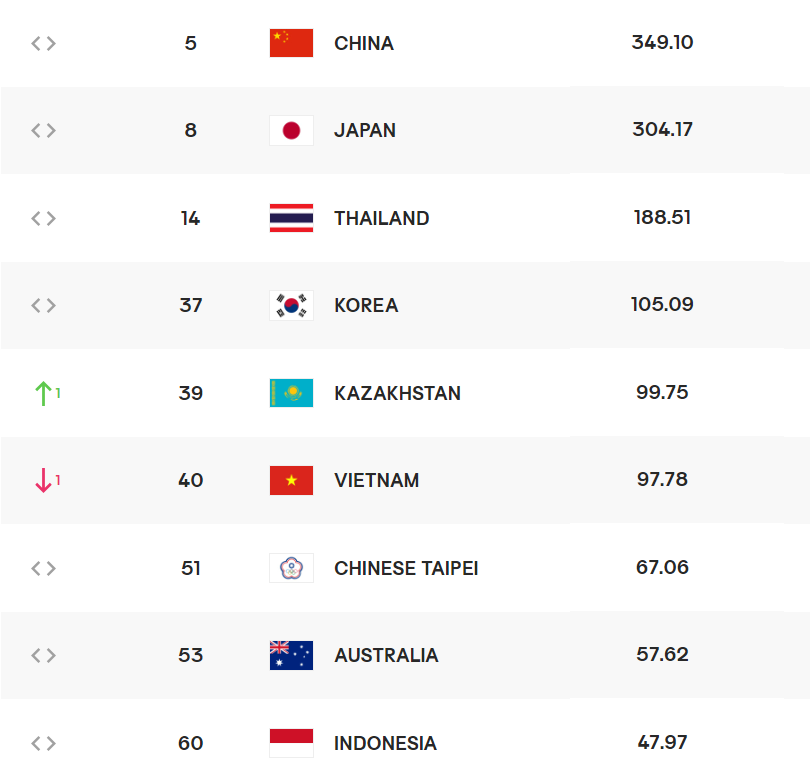This screenshot has height=773, width=810.
Task: Click the Indonesia flag icon
Action: 291,743
